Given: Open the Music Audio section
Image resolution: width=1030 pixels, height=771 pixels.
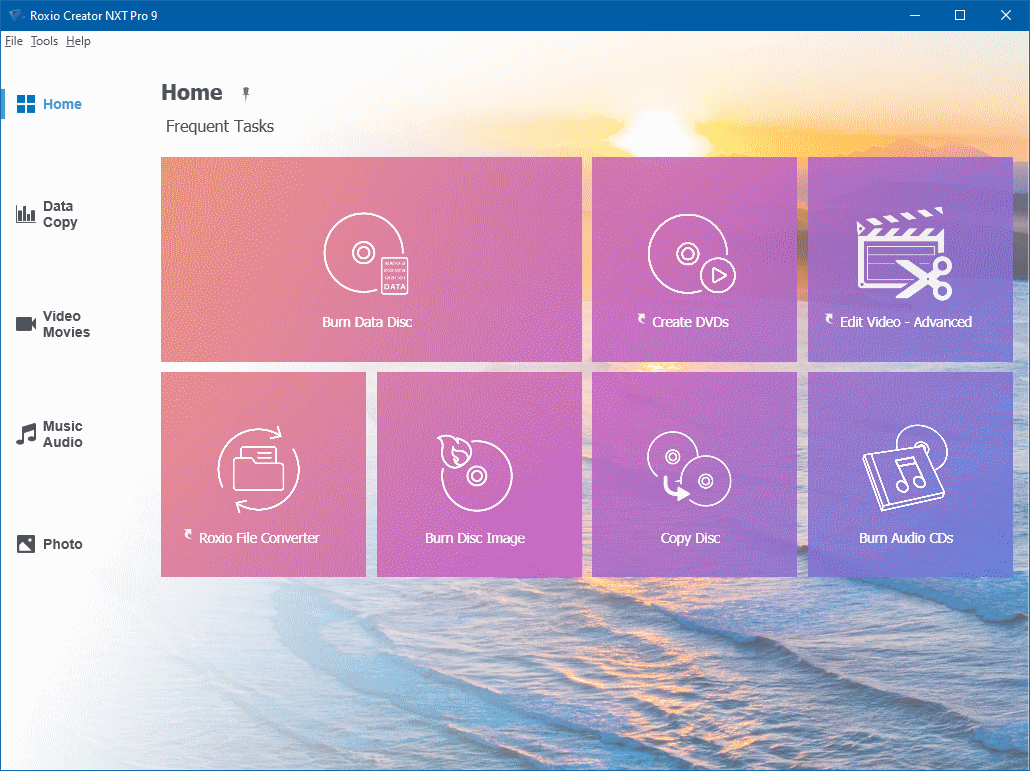Looking at the screenshot, I should click(49, 434).
